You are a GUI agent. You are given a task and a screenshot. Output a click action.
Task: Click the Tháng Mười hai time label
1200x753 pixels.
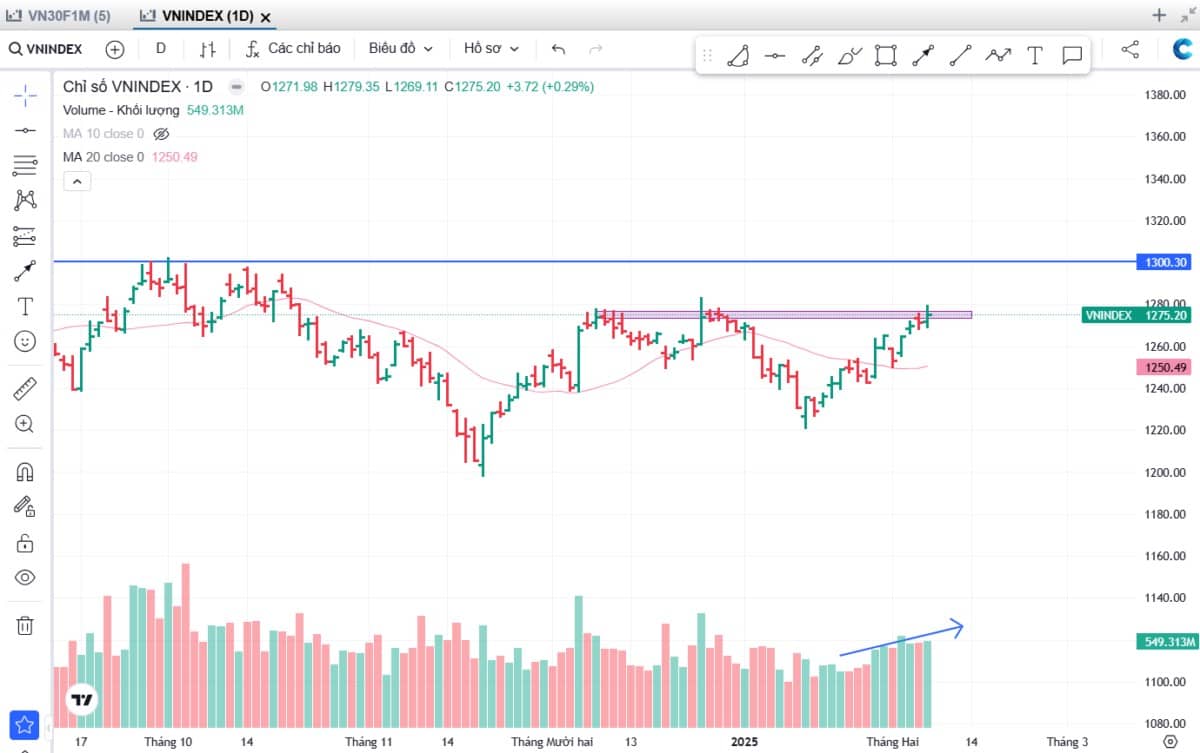(552, 742)
